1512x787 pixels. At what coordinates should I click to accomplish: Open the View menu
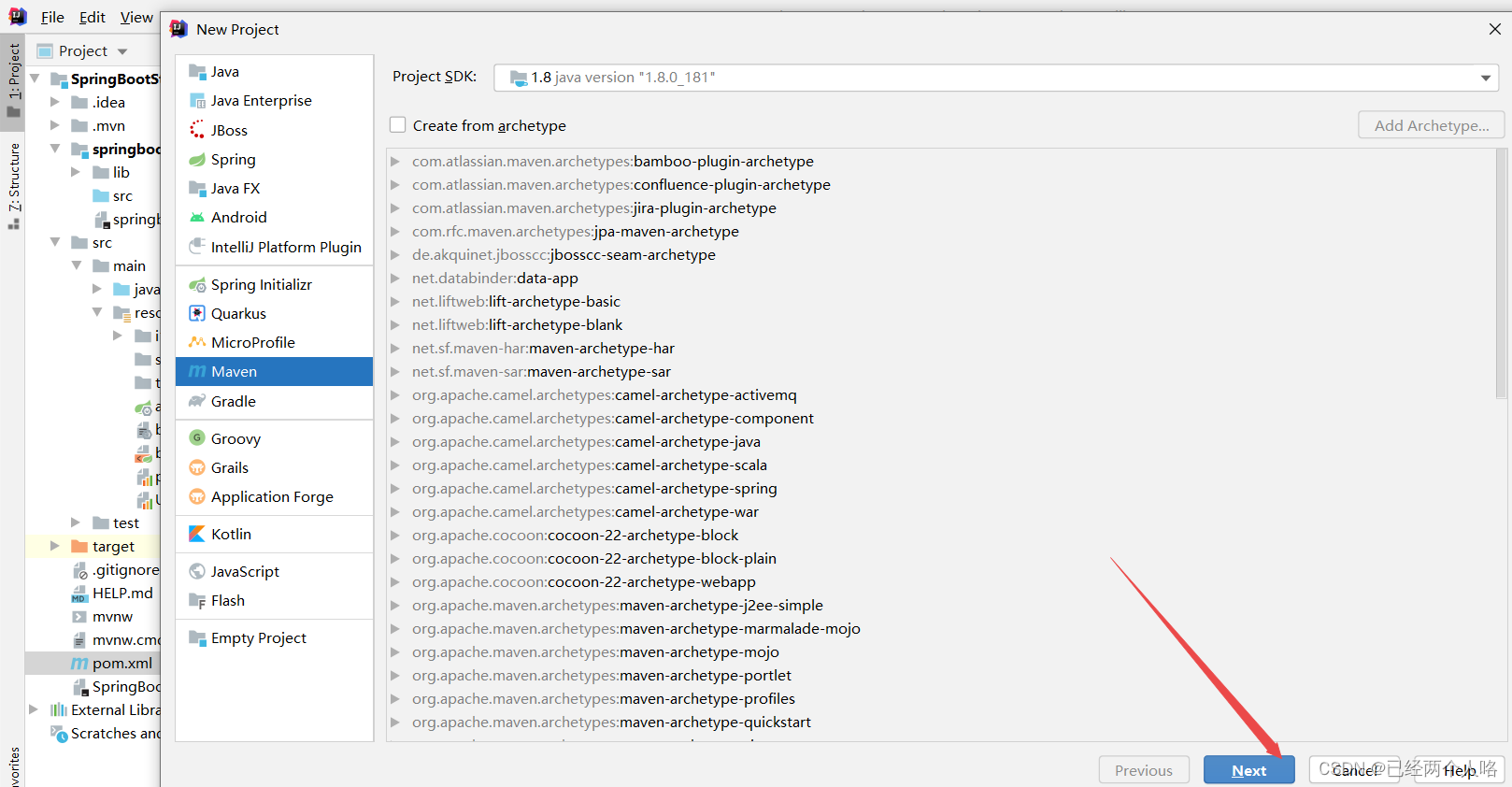tap(136, 17)
